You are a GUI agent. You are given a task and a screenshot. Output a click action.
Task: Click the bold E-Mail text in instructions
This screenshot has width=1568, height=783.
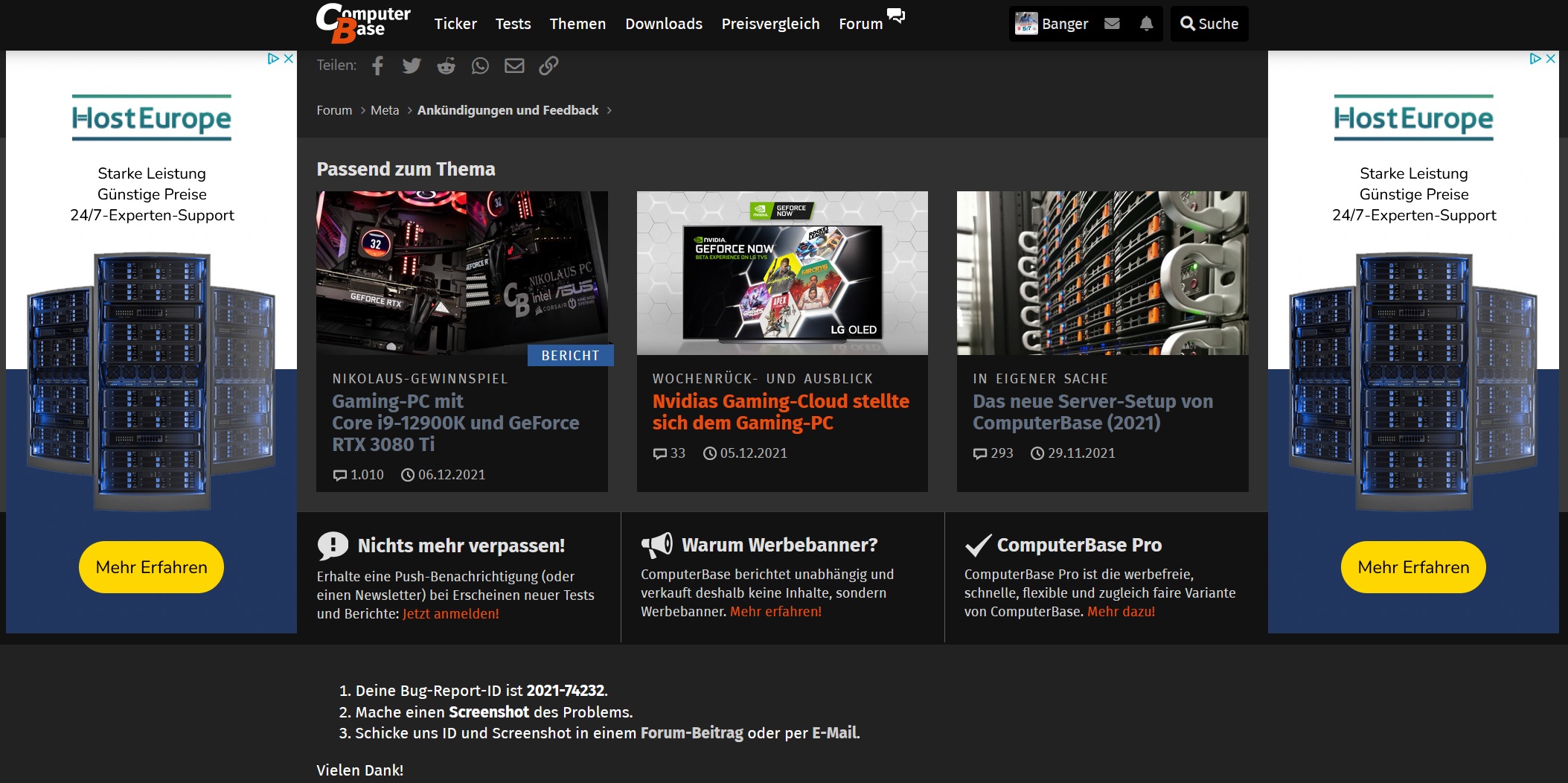834,733
